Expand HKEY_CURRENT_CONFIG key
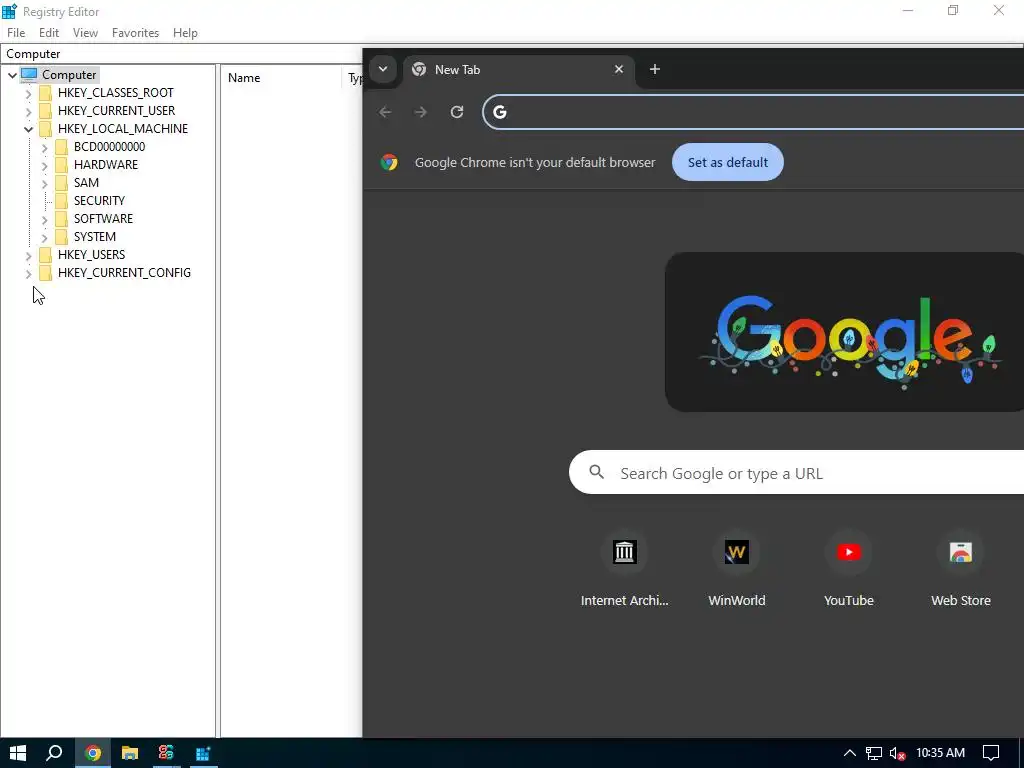Viewport: 1024px width, 768px height. [28, 273]
